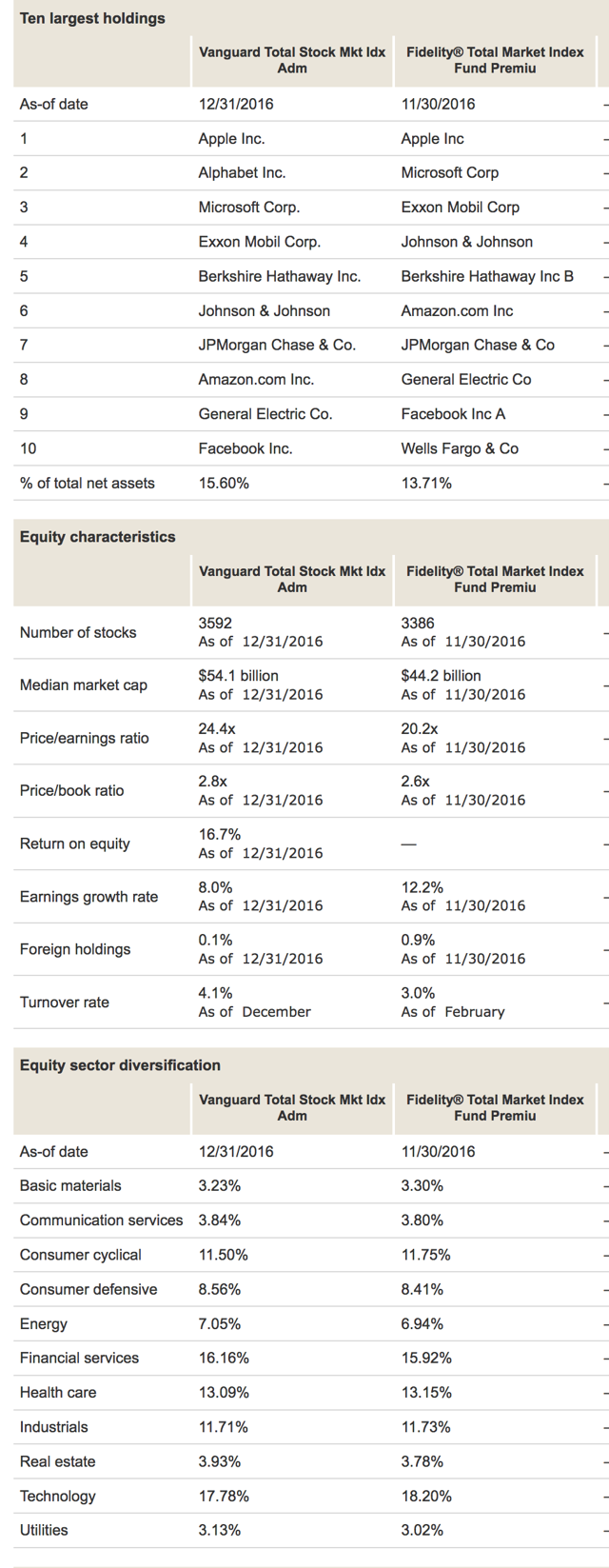609x1568 pixels.
Task: Select "Amazon.com Inc" in the Fidelity column
Action: (457, 311)
